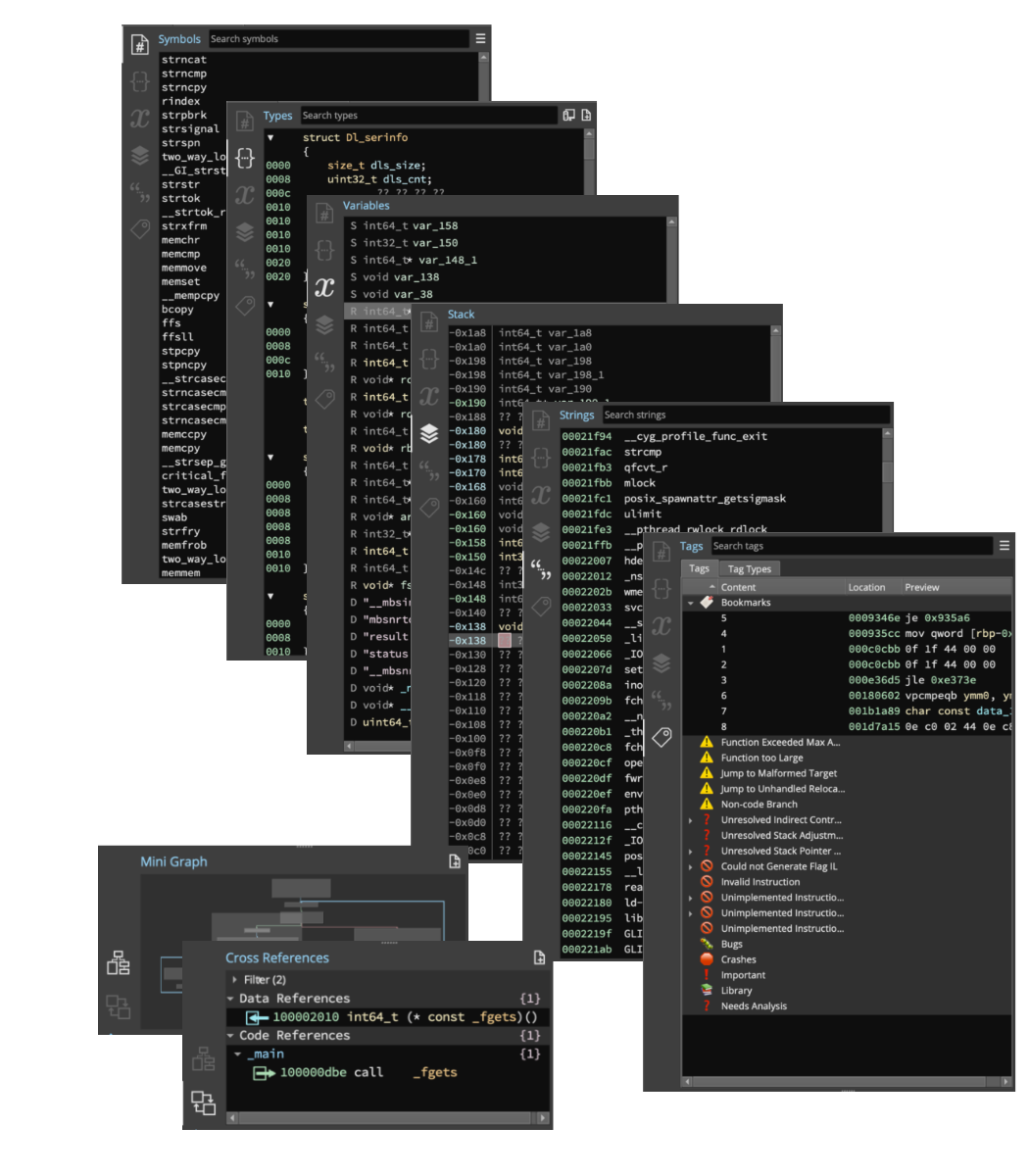This screenshot has width=1029, height=1176.
Task: Expand Unresolved Indirect Control tag group
Action: [x=691, y=820]
